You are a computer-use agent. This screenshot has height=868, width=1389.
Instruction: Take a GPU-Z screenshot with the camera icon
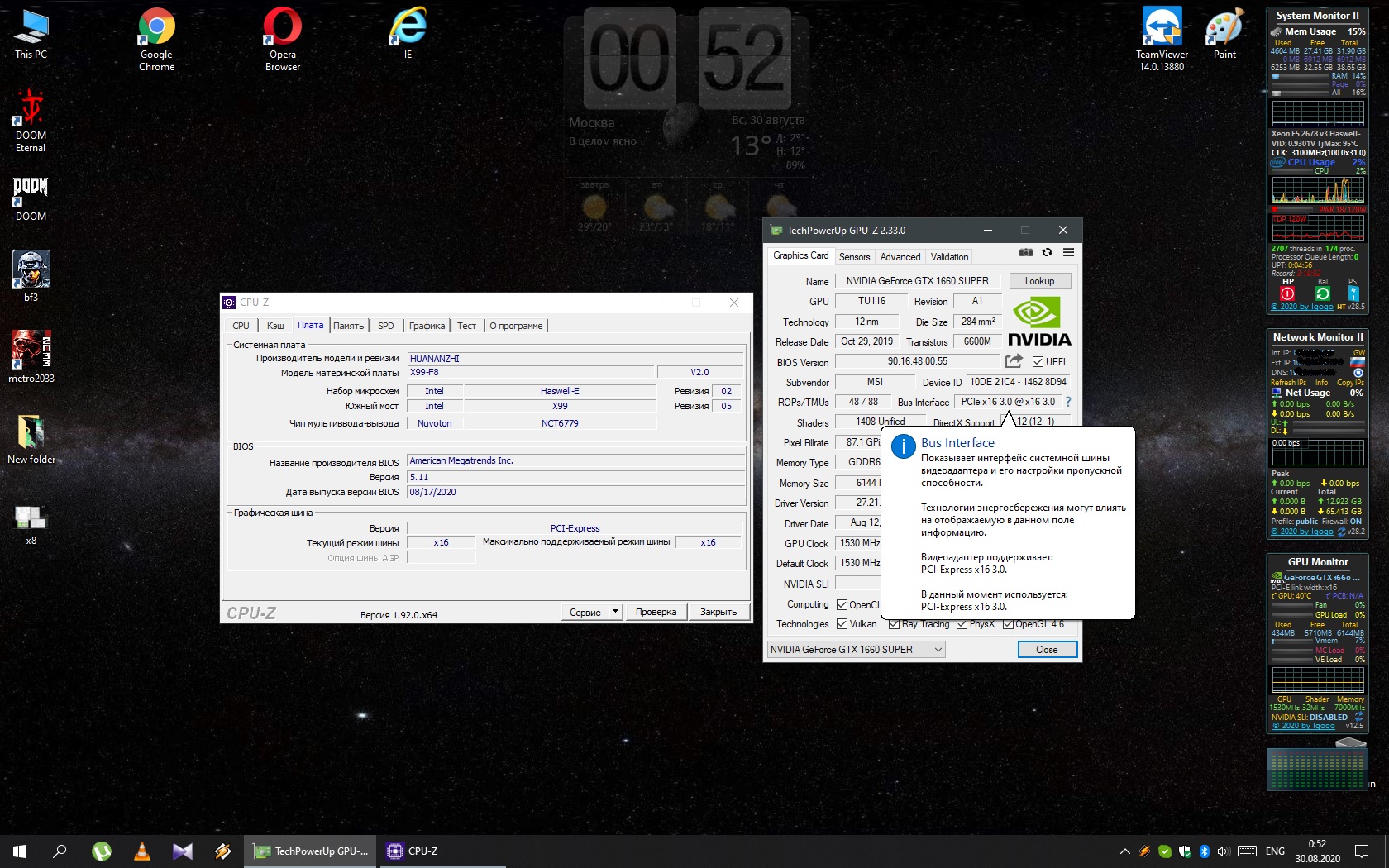tap(1025, 253)
